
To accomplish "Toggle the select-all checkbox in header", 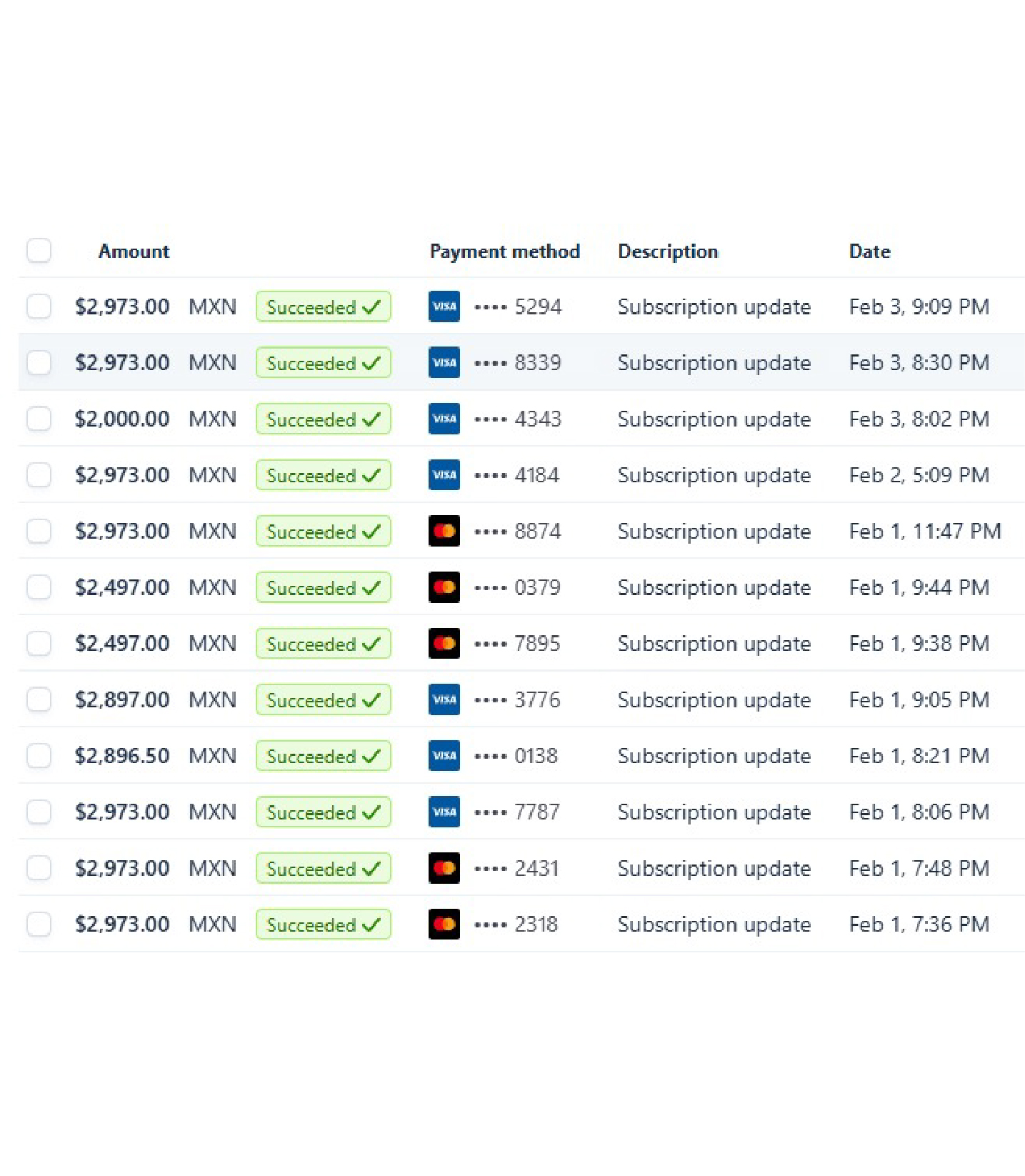I will [x=39, y=251].
